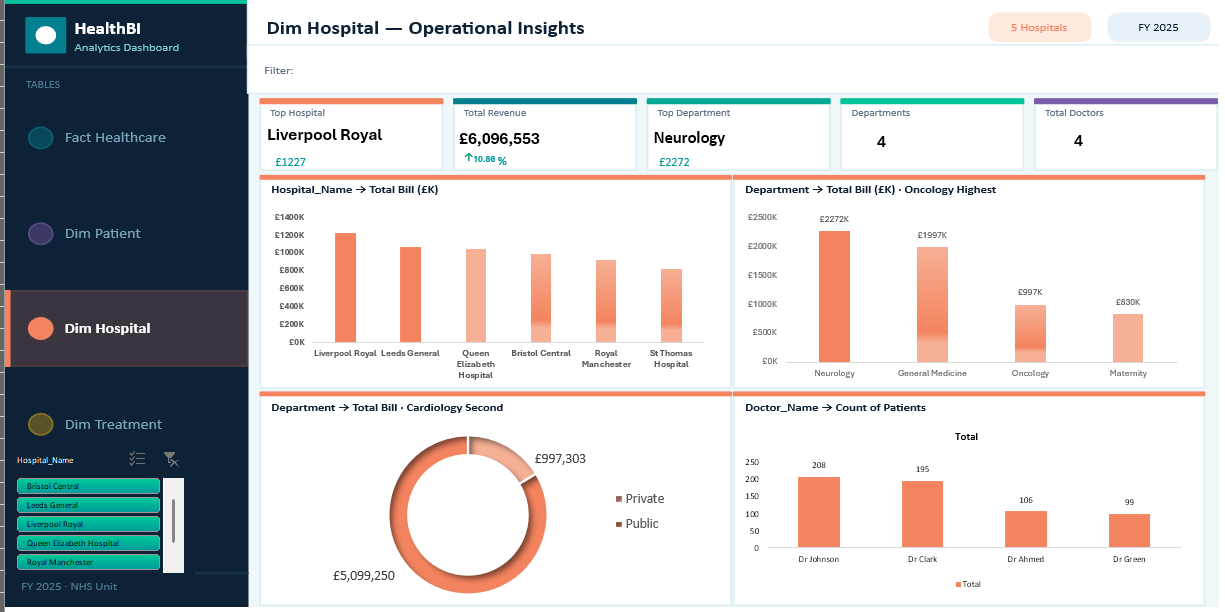Click the 5 Hospitals badge button

click(1038, 28)
